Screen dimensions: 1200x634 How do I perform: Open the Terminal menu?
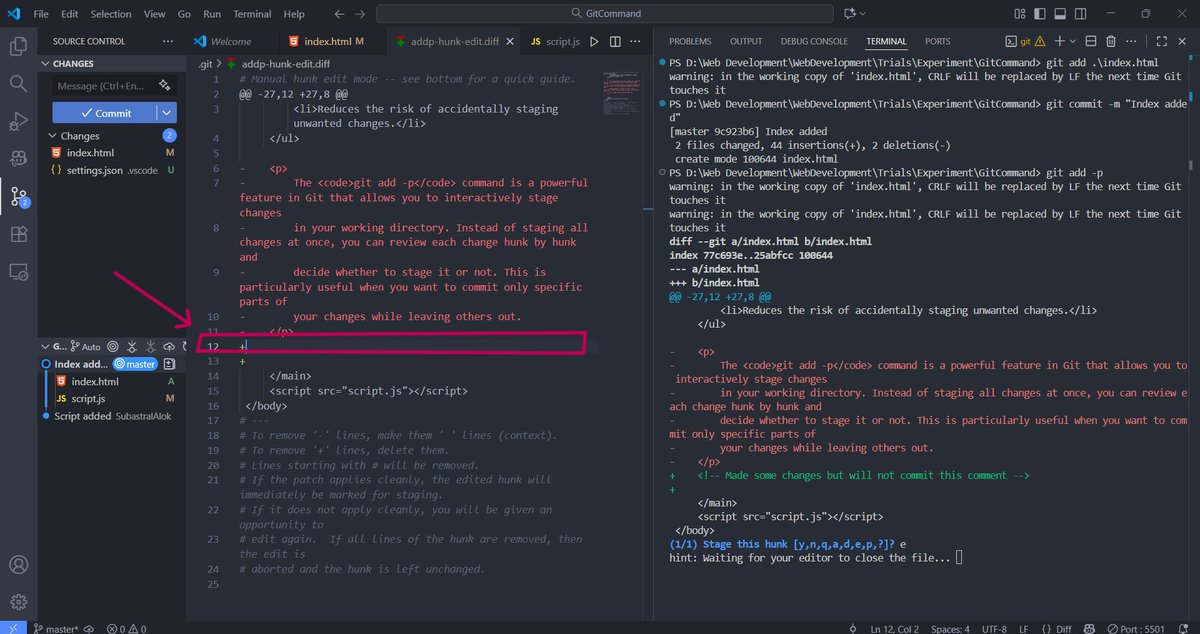pyautogui.click(x=252, y=14)
